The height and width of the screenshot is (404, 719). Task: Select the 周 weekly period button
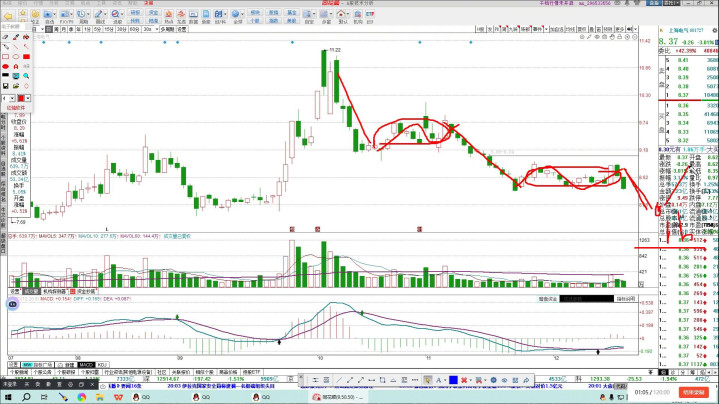tap(56, 29)
